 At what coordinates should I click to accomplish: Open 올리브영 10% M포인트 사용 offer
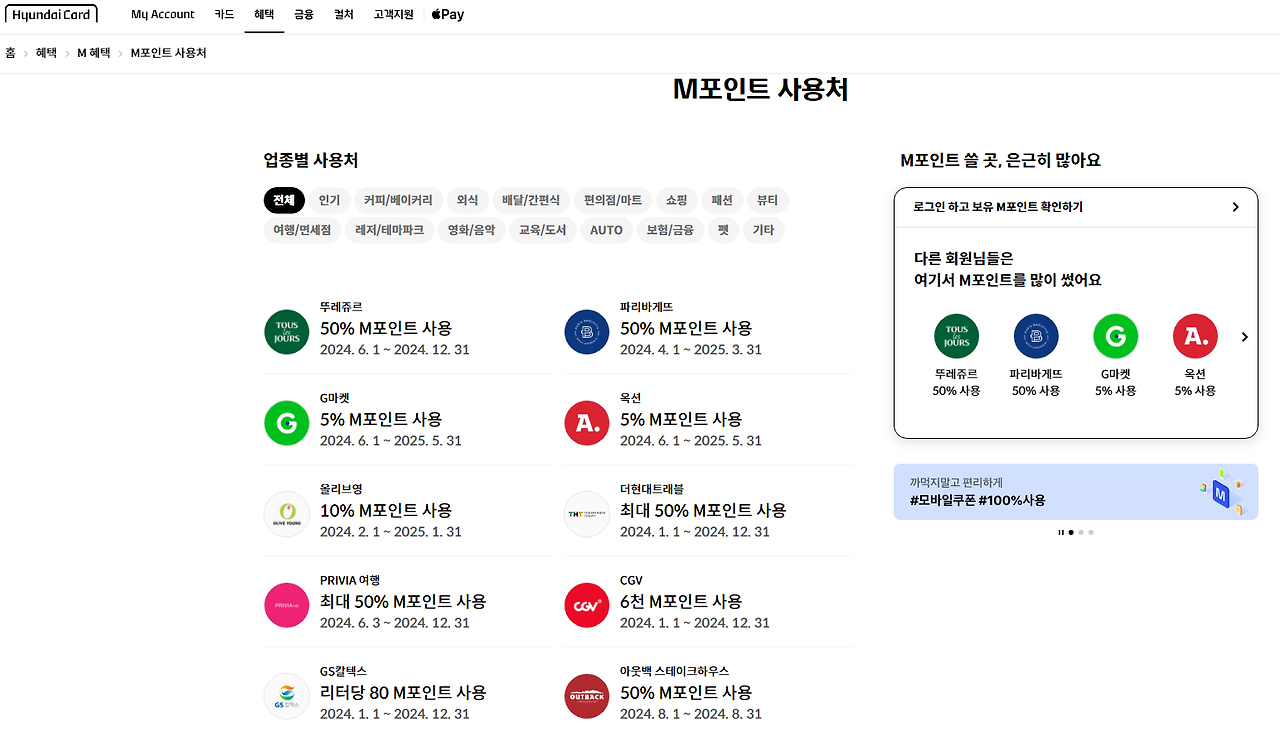407,511
